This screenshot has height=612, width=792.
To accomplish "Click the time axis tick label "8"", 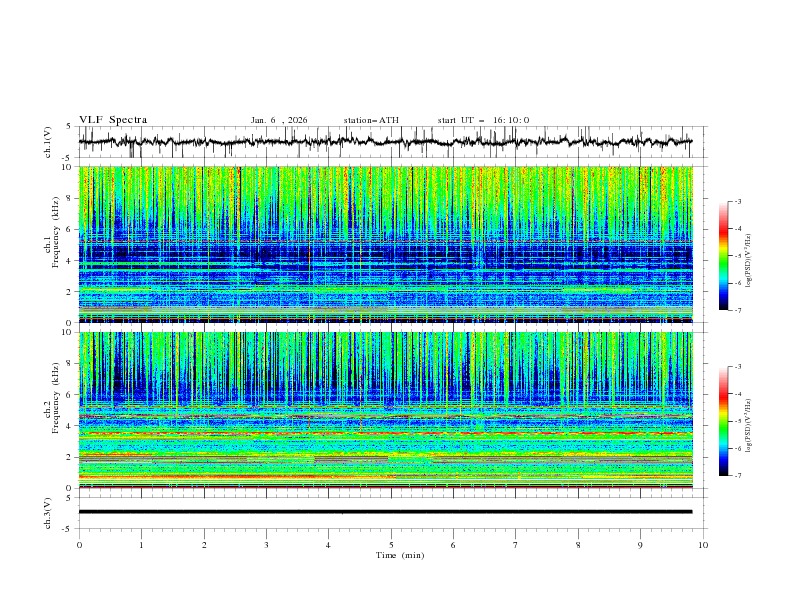I will click(x=578, y=545).
